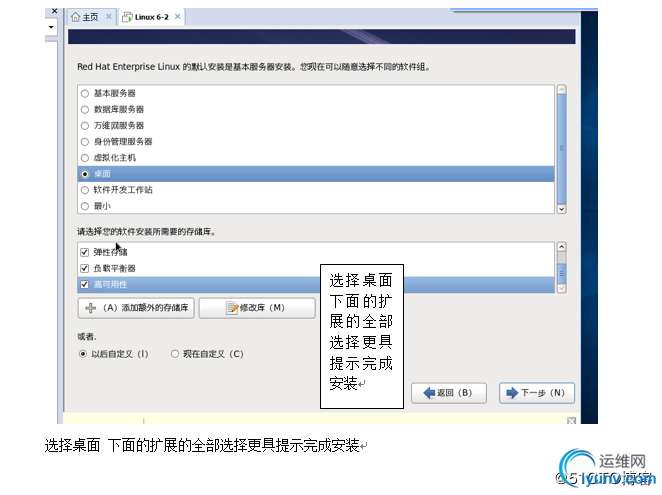
Task: Open the sidebar dropdown arrow at top left
Action: coord(51,27)
